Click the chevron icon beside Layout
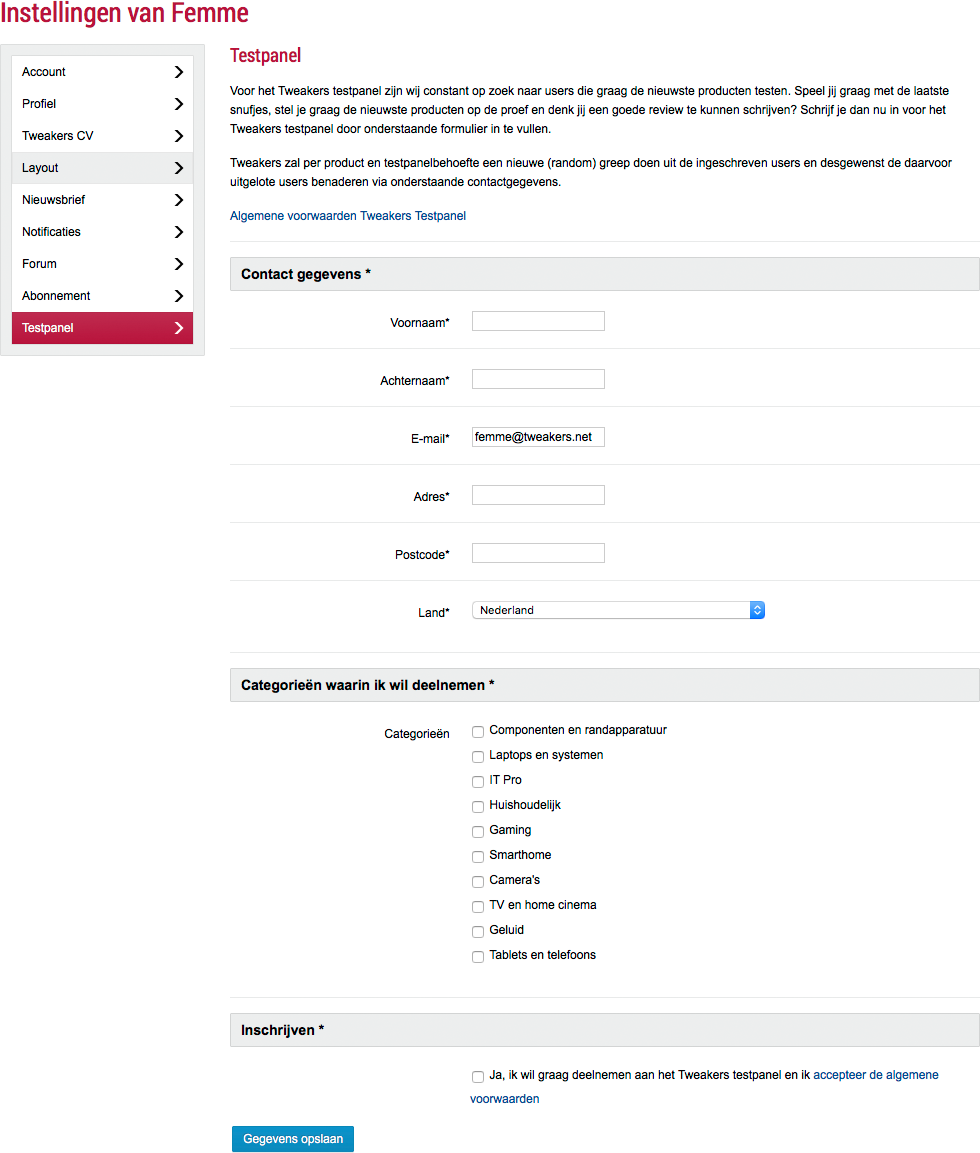The image size is (980, 1153). point(178,168)
